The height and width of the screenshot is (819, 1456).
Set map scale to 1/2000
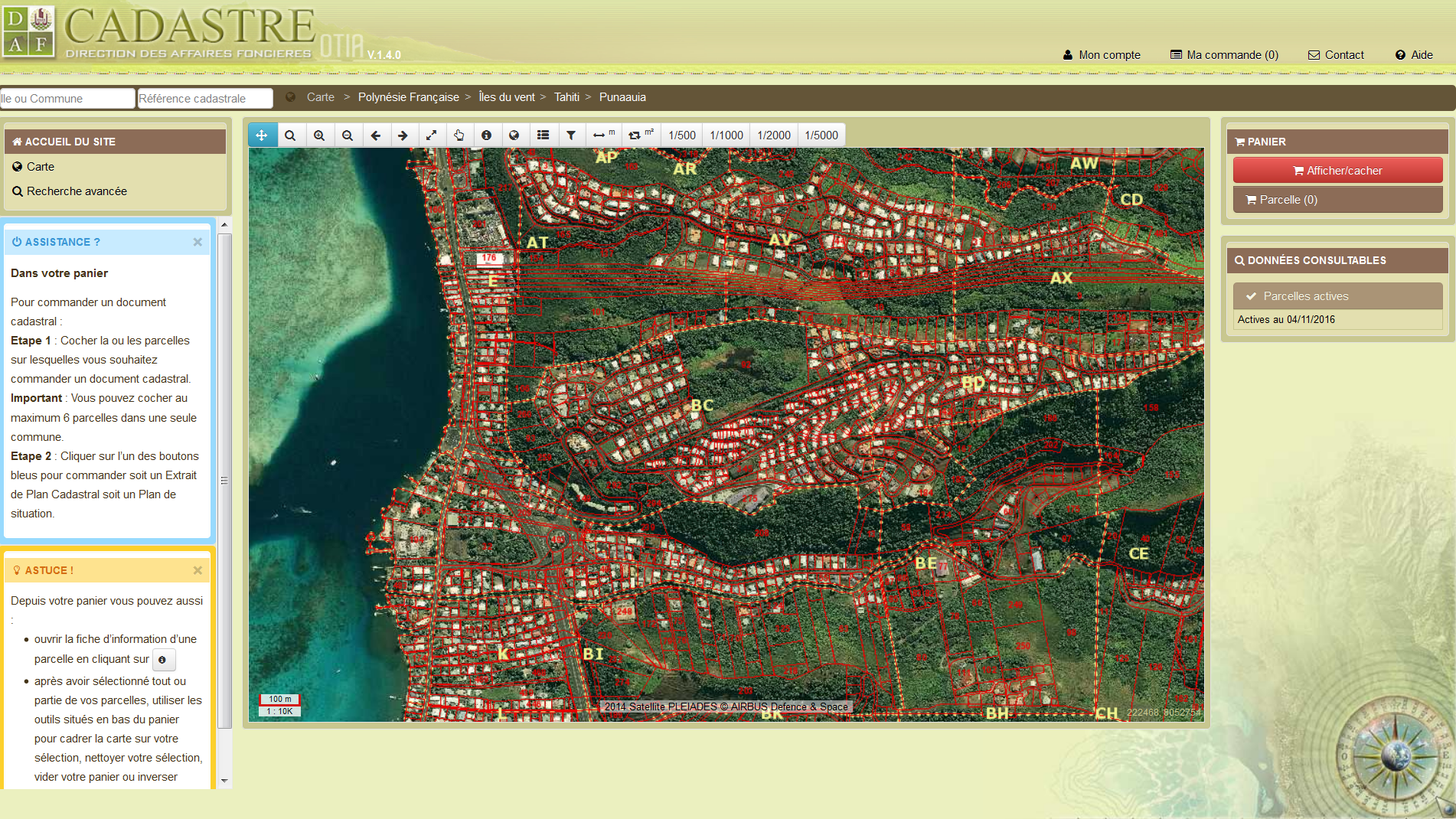click(x=773, y=135)
